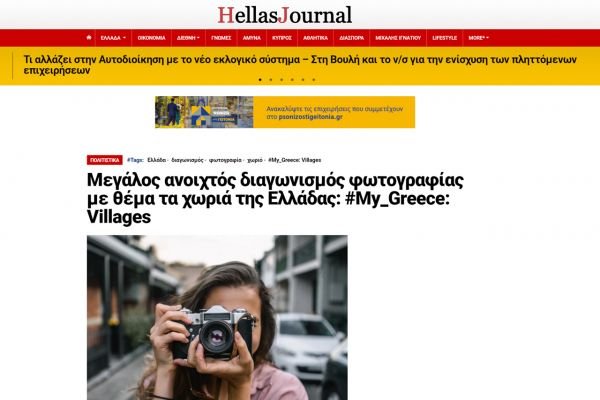Select the first ticker slide dot
Viewport: 600px width, 400px height.
[x=260, y=80]
